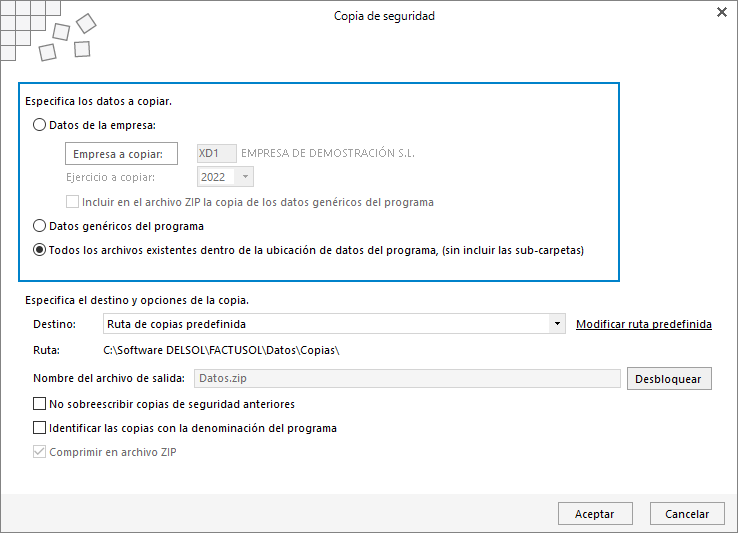Click the Cancelar button
Screen dimensions: 738x533
point(687,514)
